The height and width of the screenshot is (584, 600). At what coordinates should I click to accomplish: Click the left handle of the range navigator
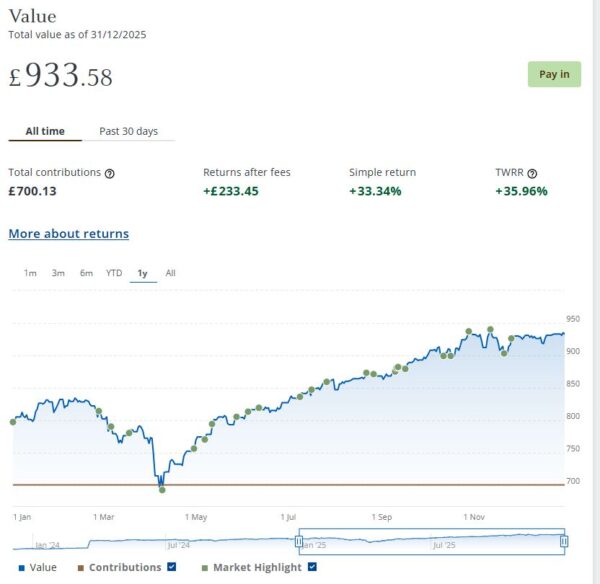299,541
